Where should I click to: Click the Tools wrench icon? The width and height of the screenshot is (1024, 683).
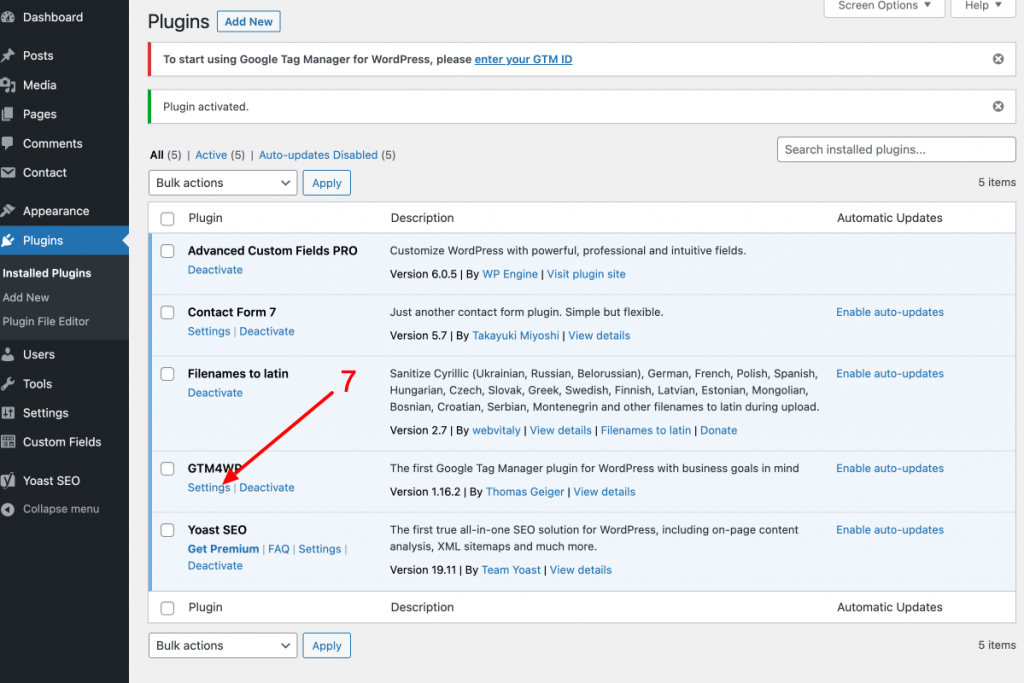point(8,384)
